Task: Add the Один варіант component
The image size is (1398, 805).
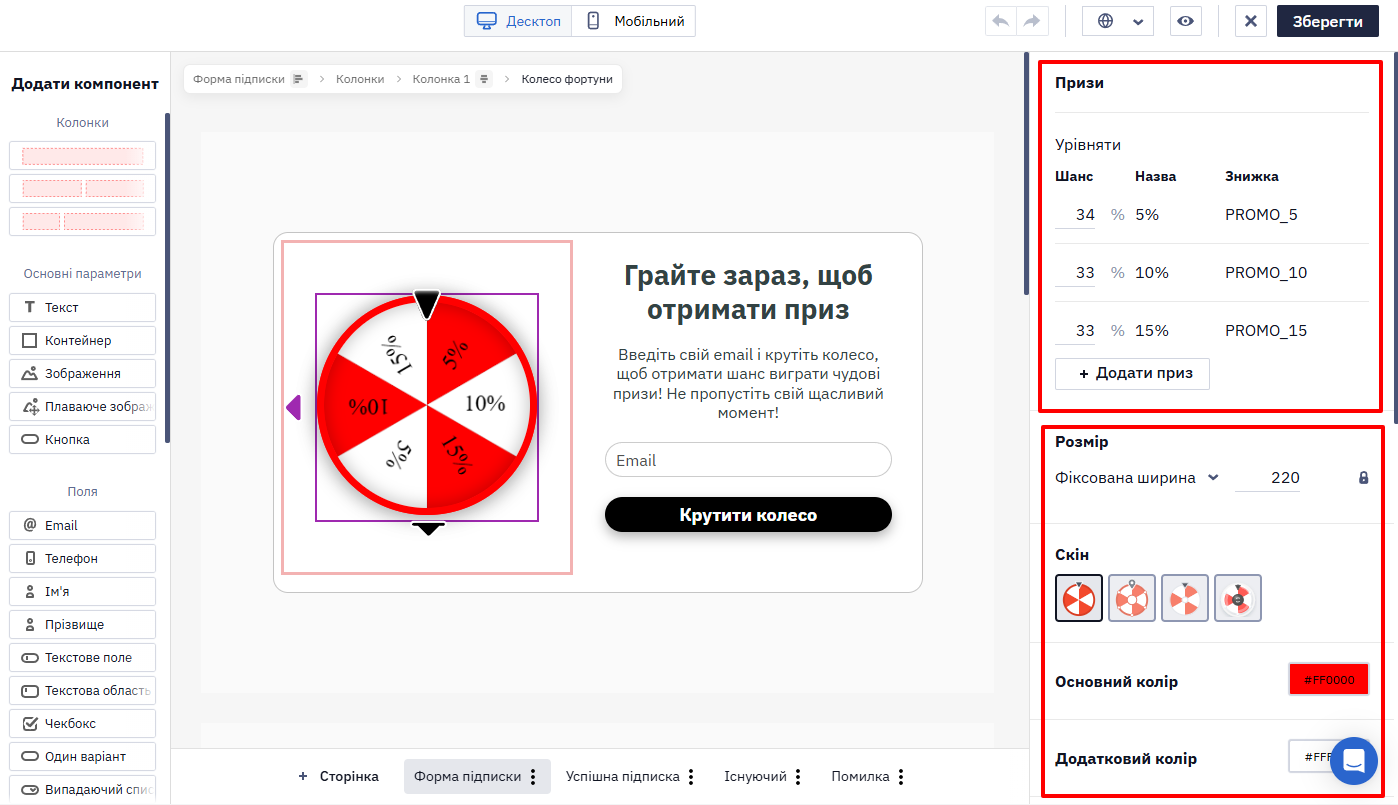Action: pos(83,756)
